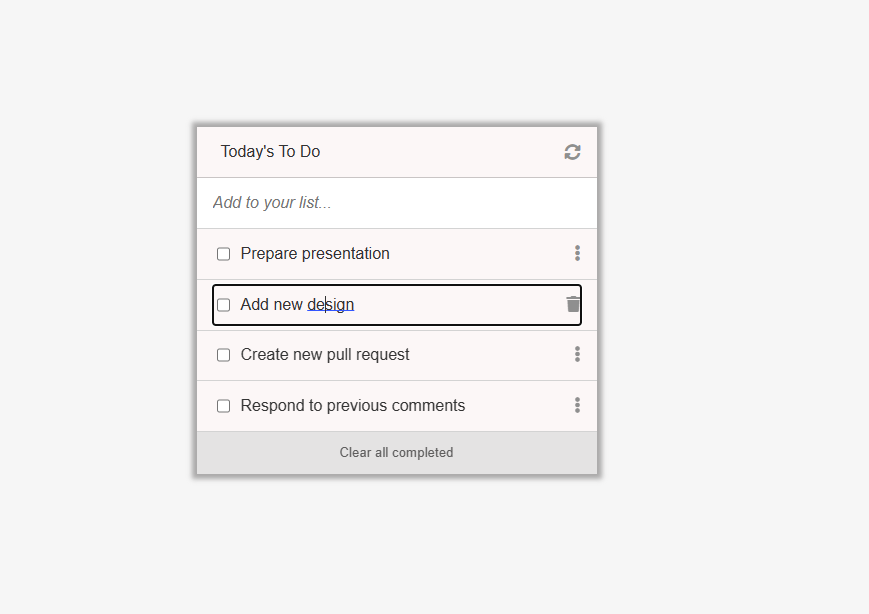Select the Respond to previous comments task text
This screenshot has height=614, width=869.
(352, 406)
